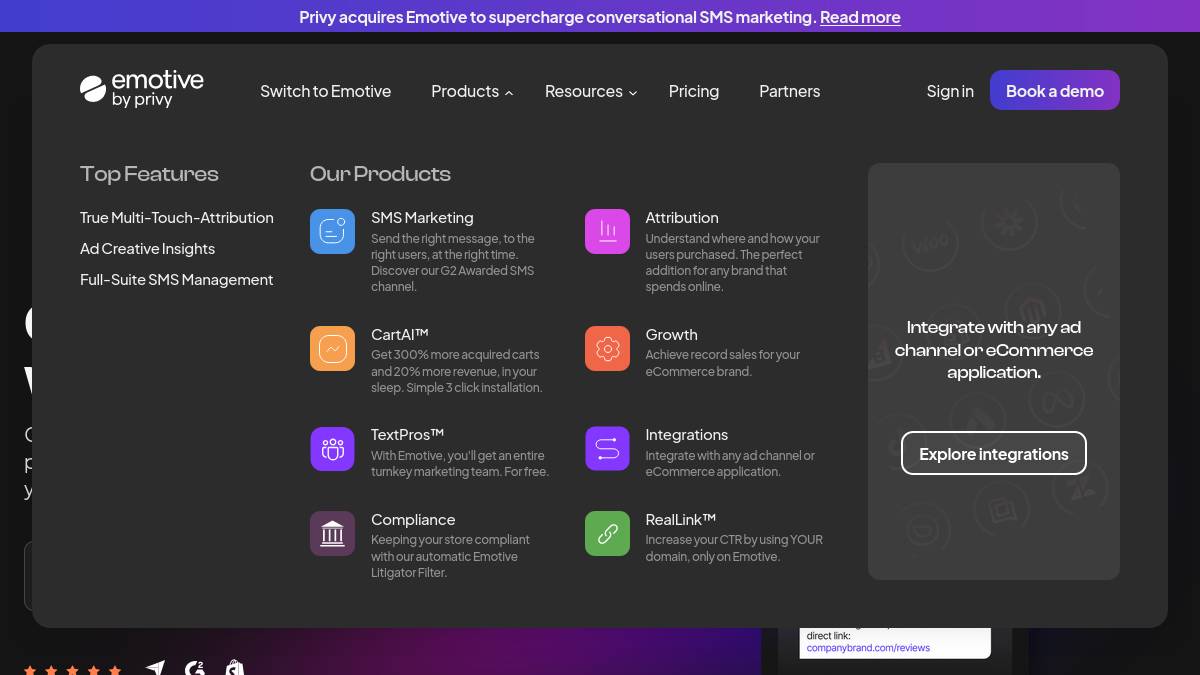Click the TextPros purple team icon
Image resolution: width=1200 pixels, height=675 pixels.
tap(332, 448)
